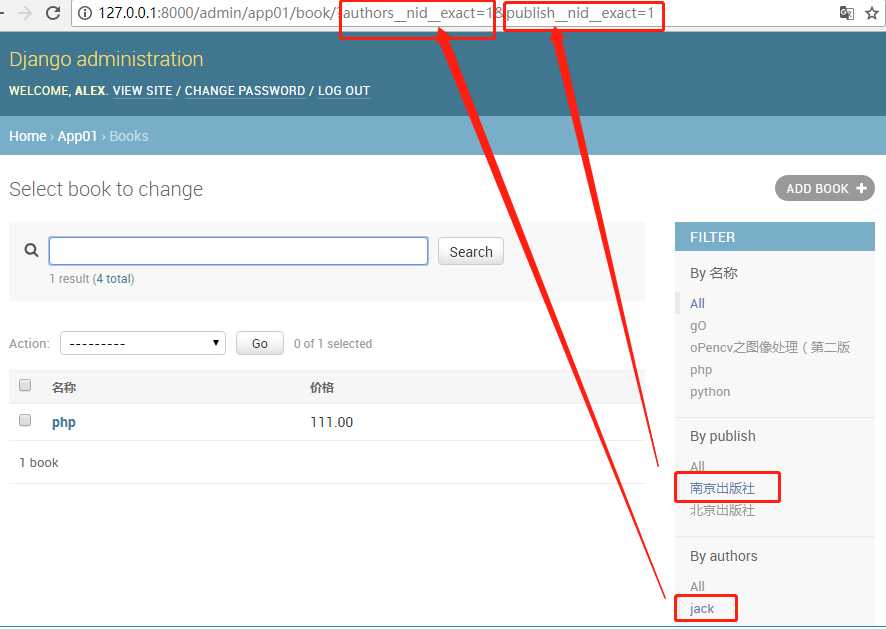Click the '1 book' count text
The width and height of the screenshot is (886, 630).
click(38, 463)
